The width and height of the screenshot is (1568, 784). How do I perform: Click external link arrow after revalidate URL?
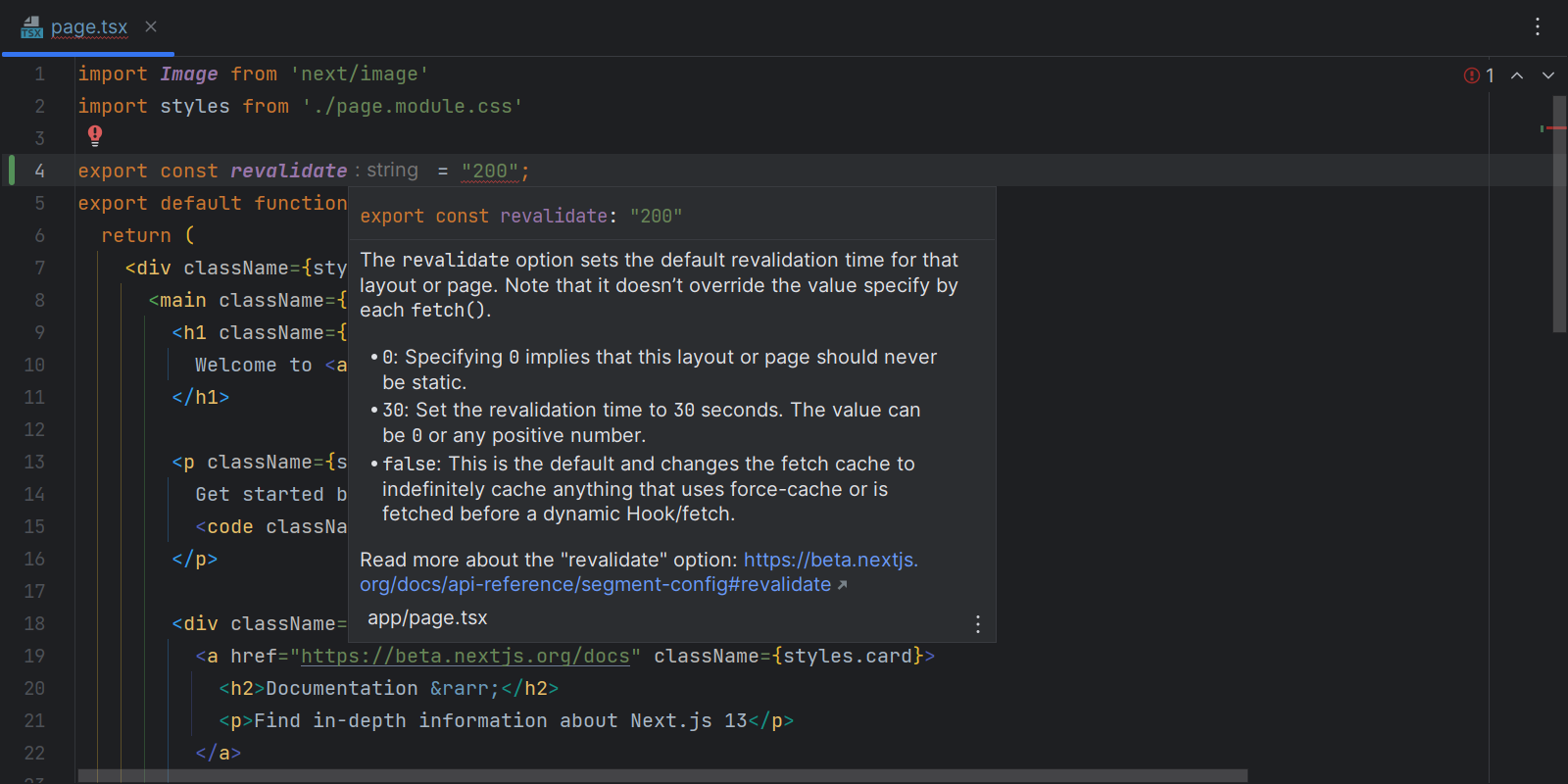842,586
